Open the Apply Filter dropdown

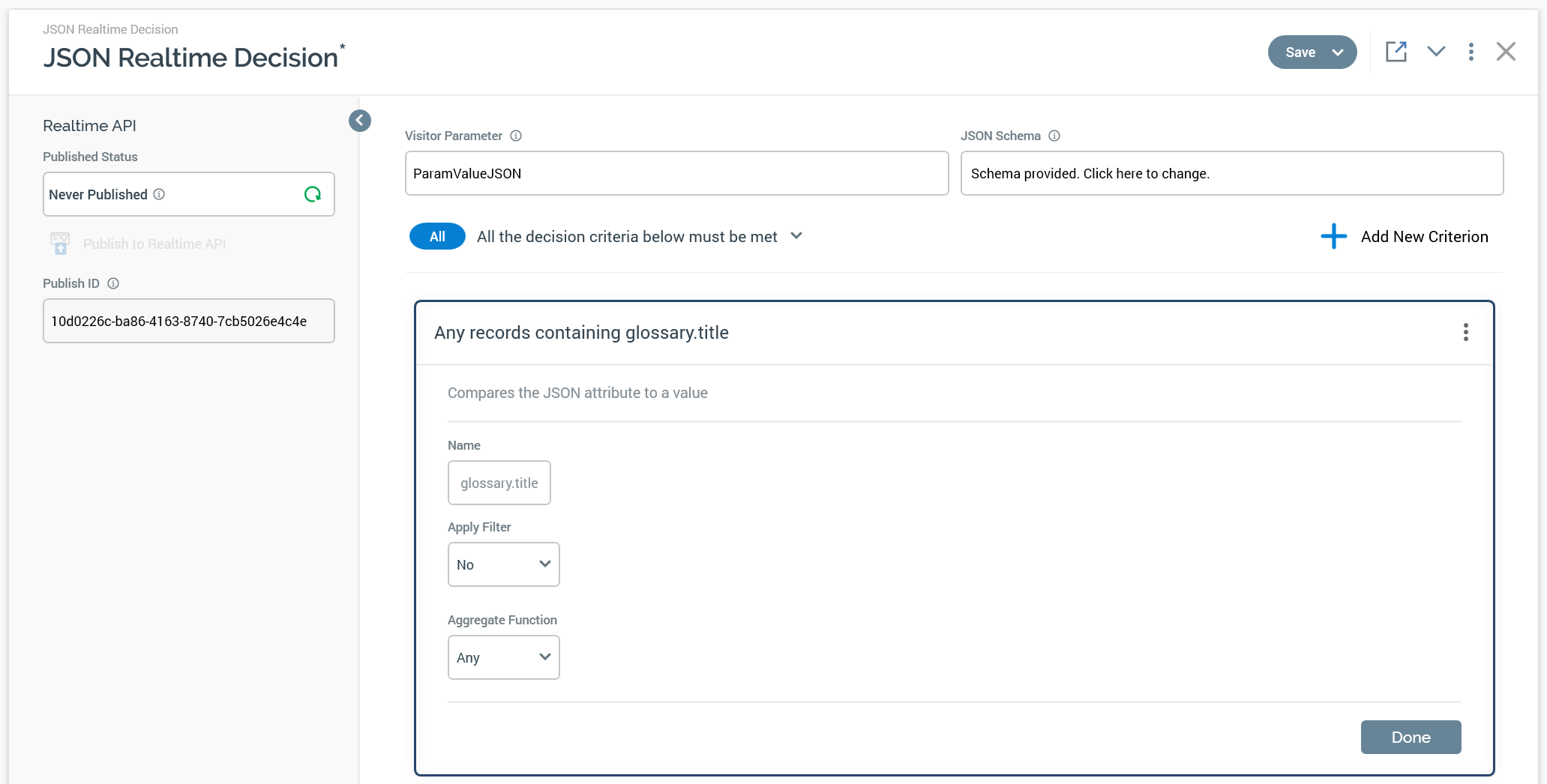pyautogui.click(x=503, y=564)
